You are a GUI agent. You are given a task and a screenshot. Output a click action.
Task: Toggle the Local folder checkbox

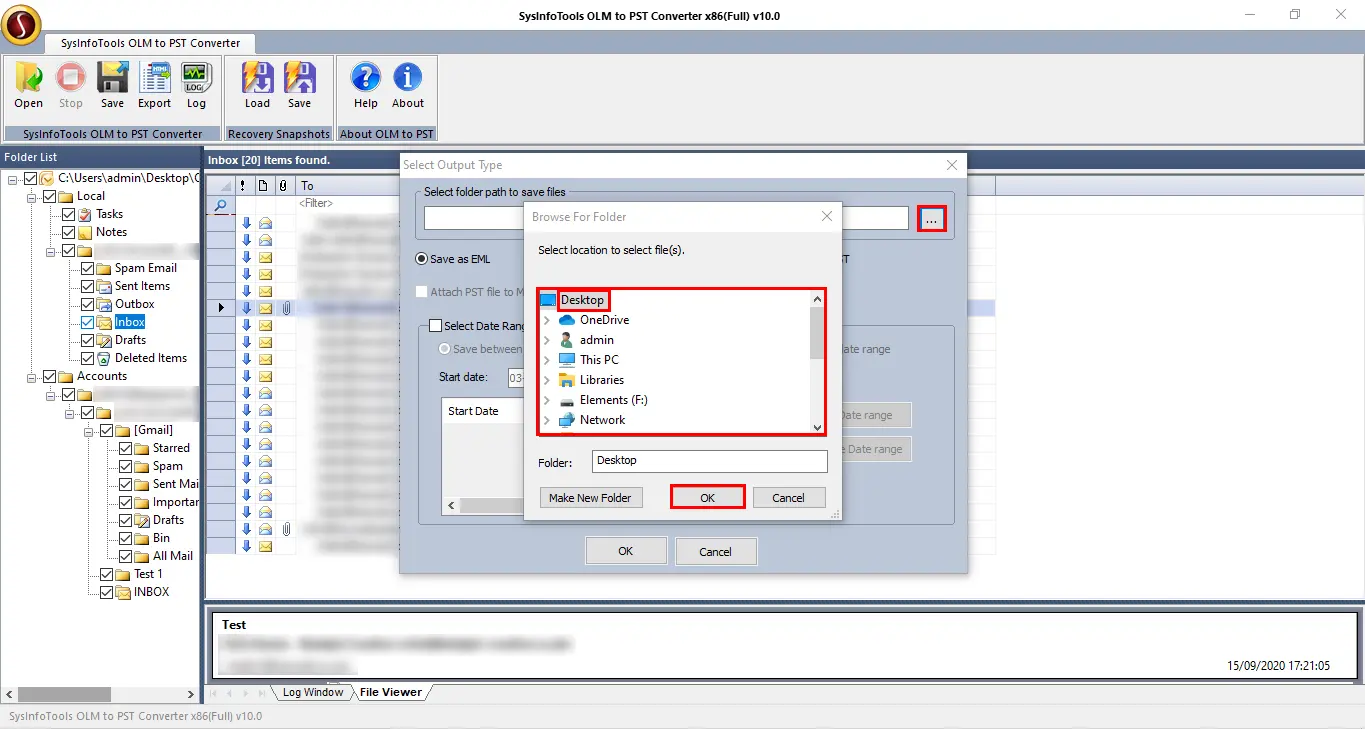(50, 196)
